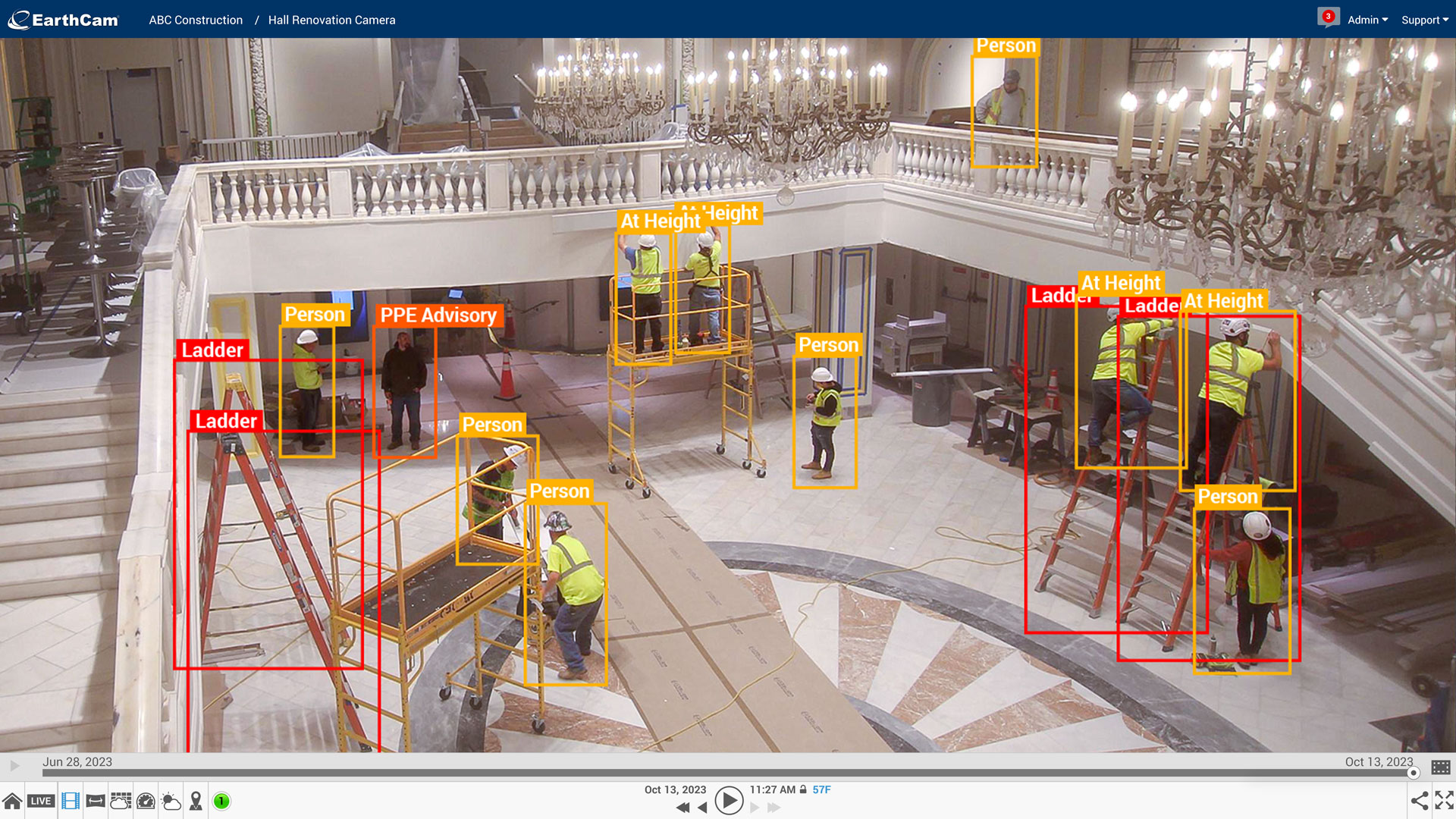The image size is (1456, 819).
Task: Open the panorama view icon
Action: click(x=96, y=801)
